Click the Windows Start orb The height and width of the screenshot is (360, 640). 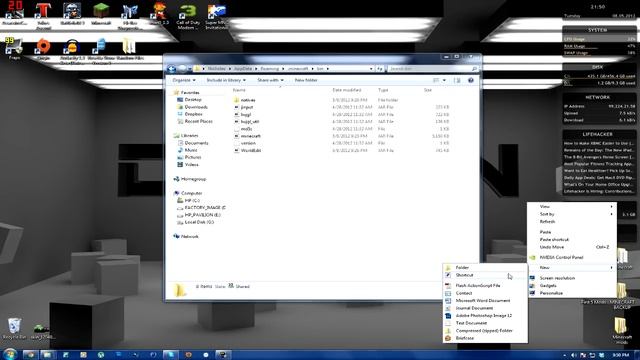(9, 354)
